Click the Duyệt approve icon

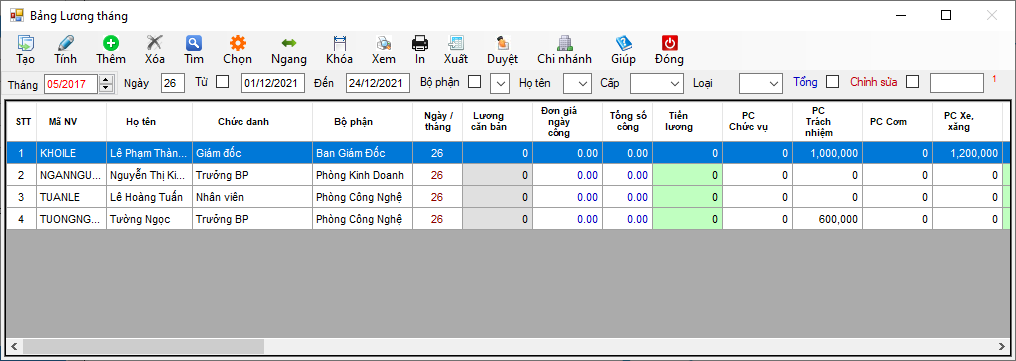502,43
